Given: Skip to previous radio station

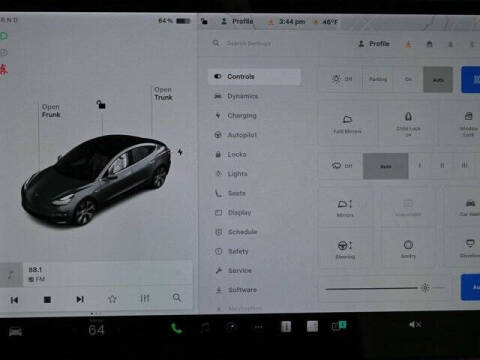Looking at the screenshot, I should [14, 300].
